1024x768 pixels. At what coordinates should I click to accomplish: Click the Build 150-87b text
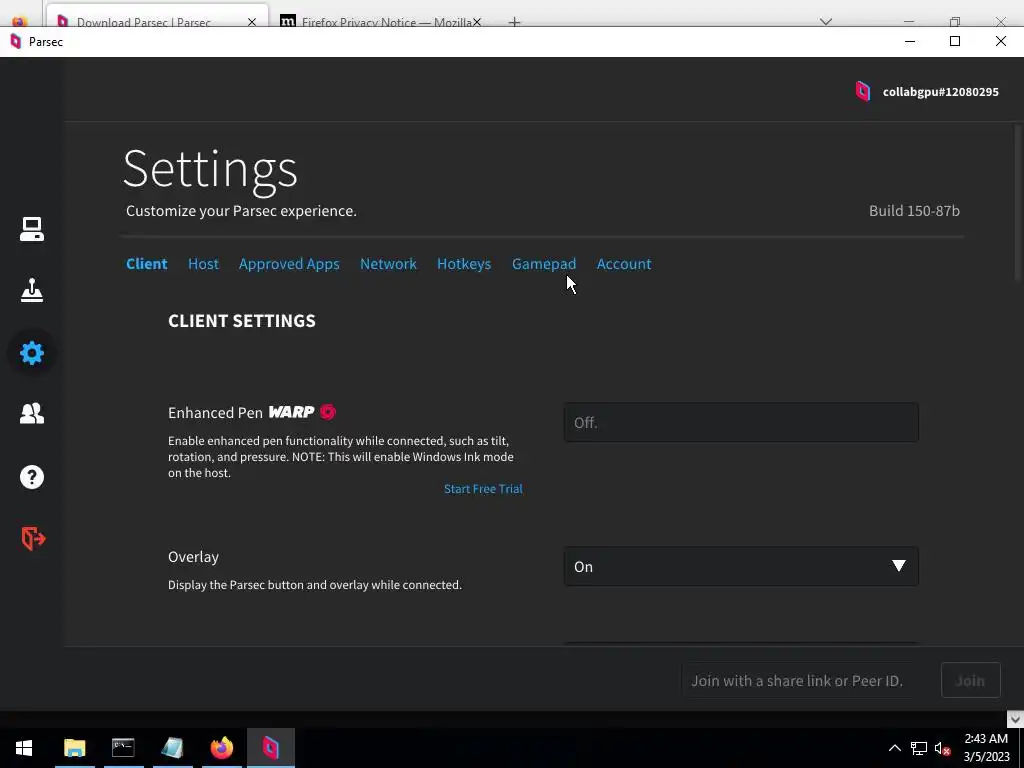point(914,211)
